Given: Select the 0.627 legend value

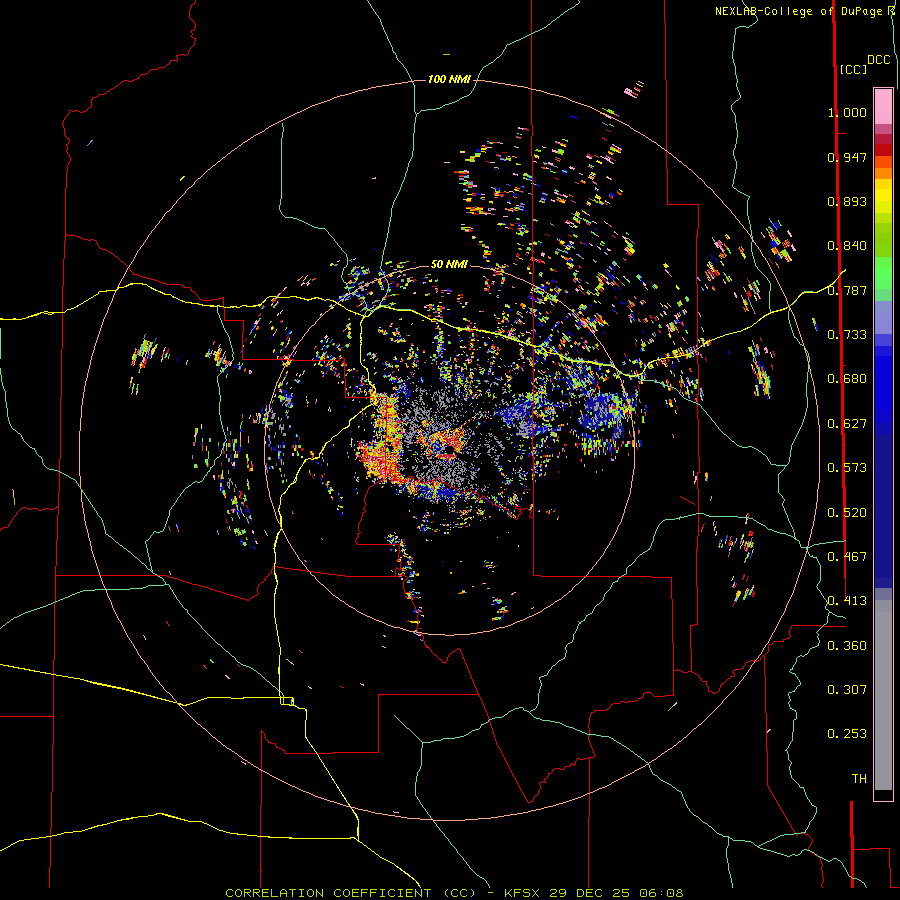Looking at the screenshot, I should 847,424.
